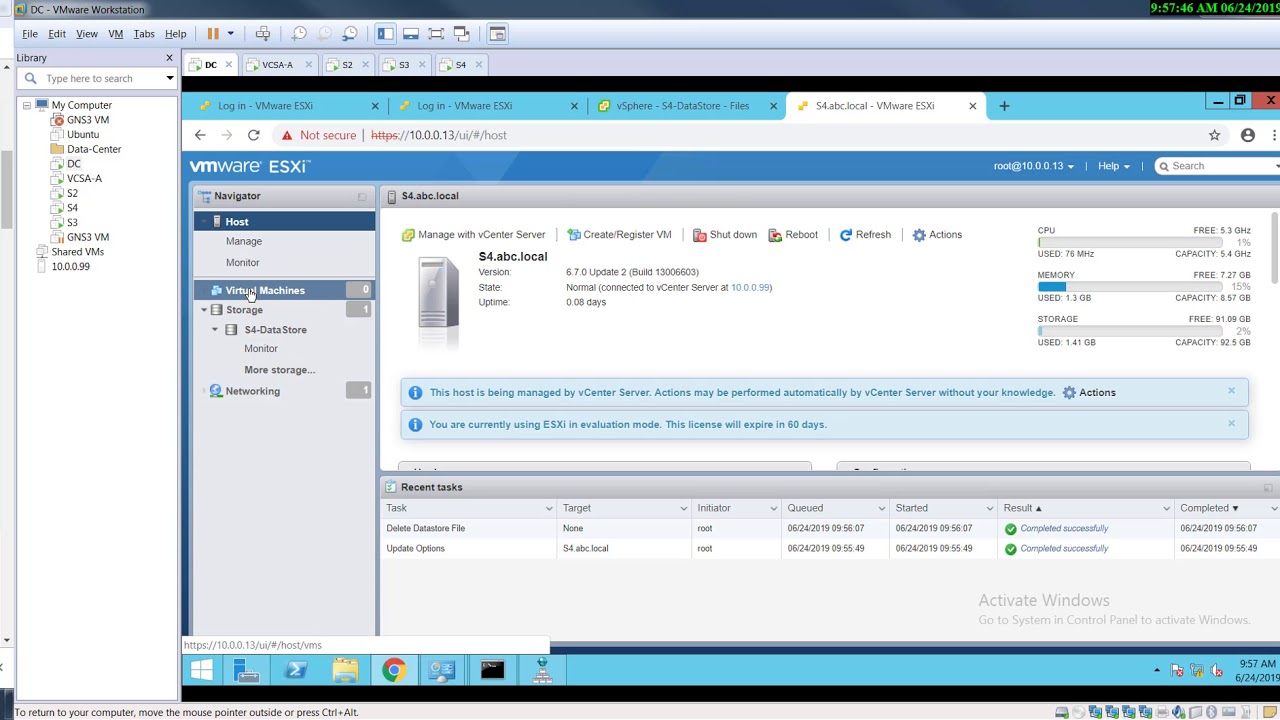Open Networking in the Navigator
The image size is (1280, 720).
click(252, 391)
